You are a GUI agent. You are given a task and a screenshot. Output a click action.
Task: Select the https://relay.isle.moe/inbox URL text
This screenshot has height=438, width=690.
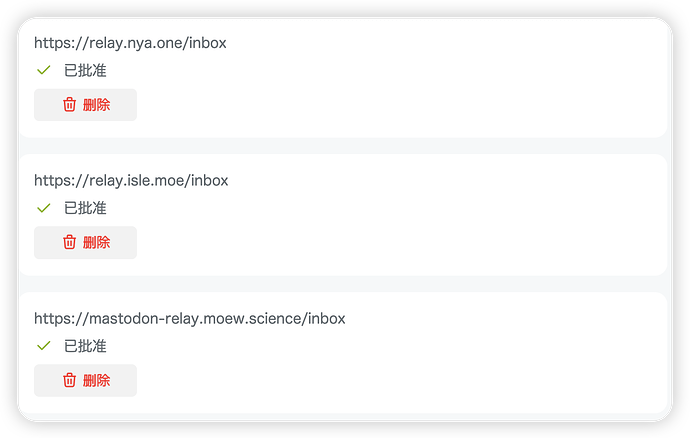(x=131, y=180)
